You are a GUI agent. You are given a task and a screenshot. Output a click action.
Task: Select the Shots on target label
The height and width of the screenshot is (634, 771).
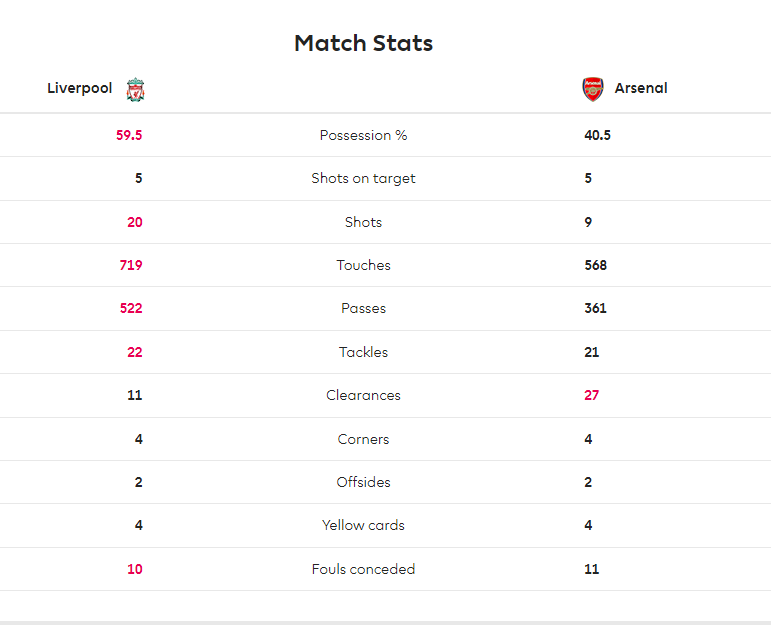pyautogui.click(x=363, y=179)
